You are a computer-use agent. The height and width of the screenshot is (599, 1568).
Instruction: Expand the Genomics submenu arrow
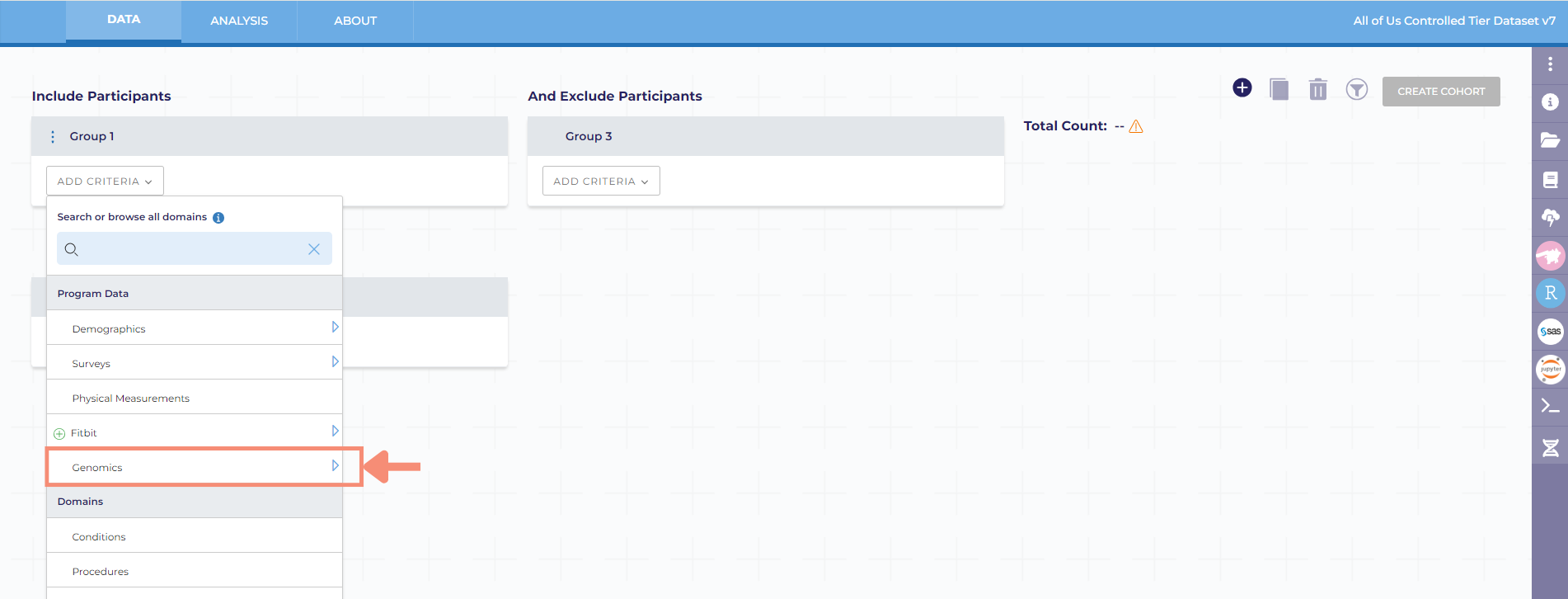(335, 465)
